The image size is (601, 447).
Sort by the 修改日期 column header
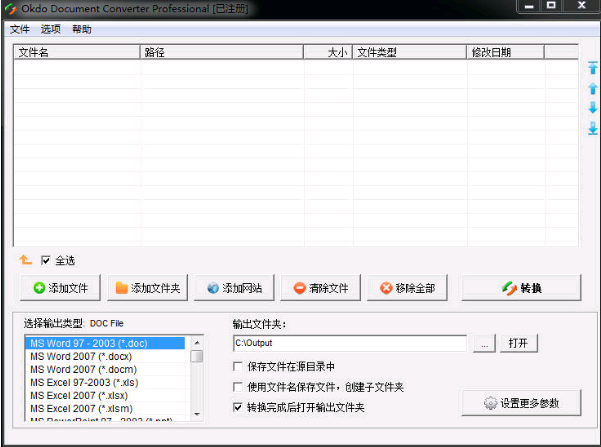click(x=505, y=52)
